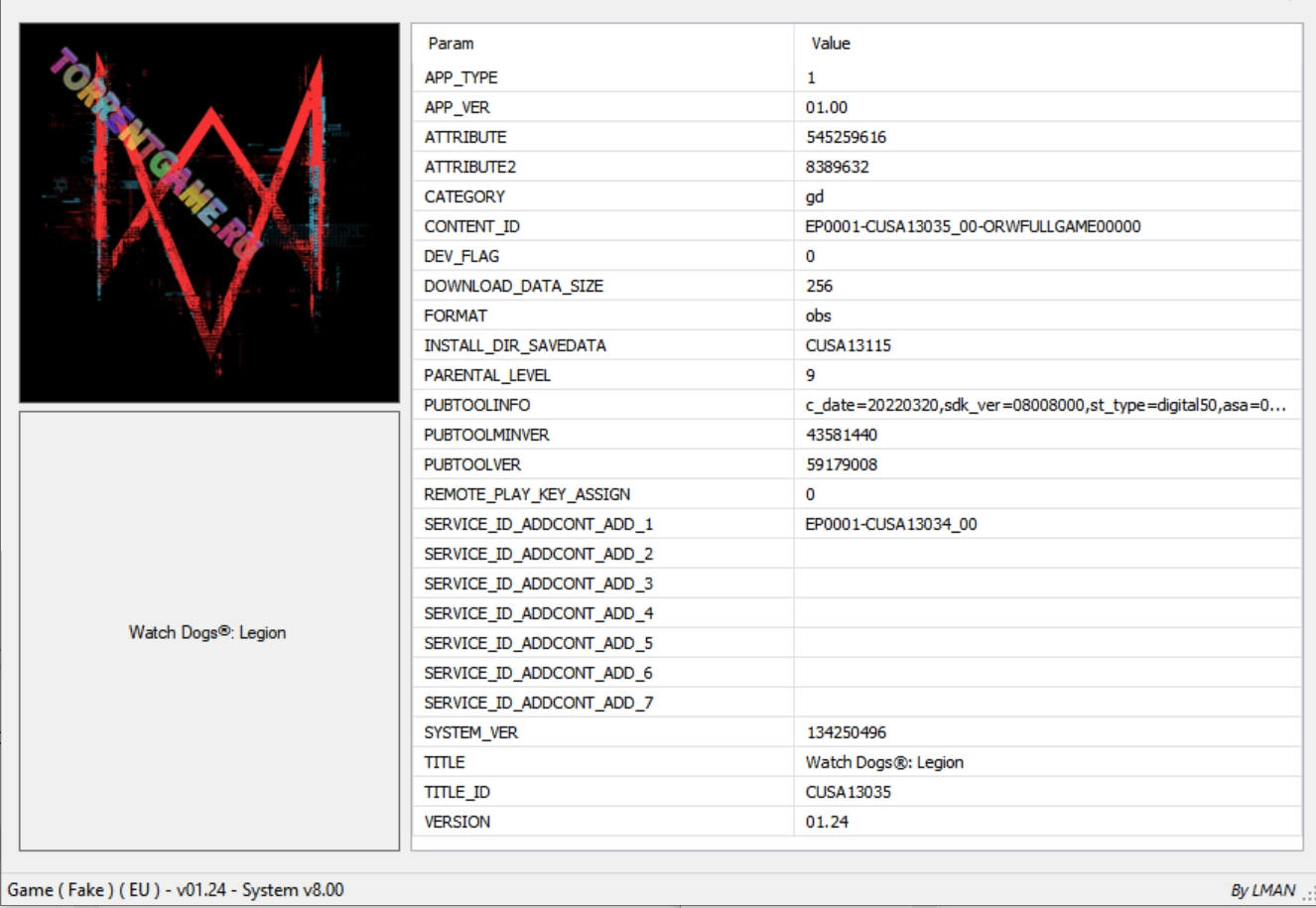Click the SERVICE_ID_ADDCONT_ADD_1 value cell
The width and height of the screenshot is (1316, 908).
click(x=890, y=524)
